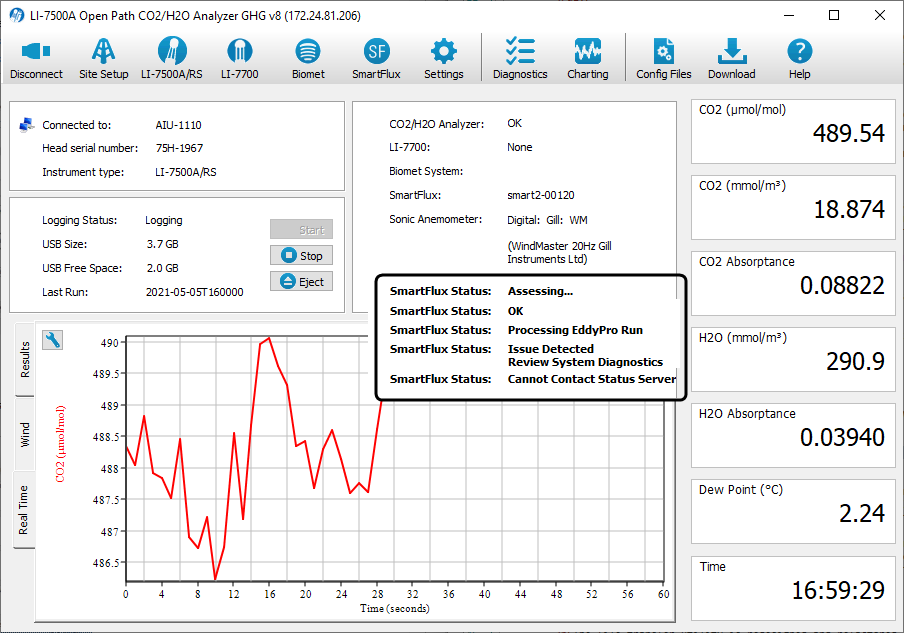Click the SmartFlux name smart2-00120
This screenshot has width=904, height=633.
coord(541,195)
